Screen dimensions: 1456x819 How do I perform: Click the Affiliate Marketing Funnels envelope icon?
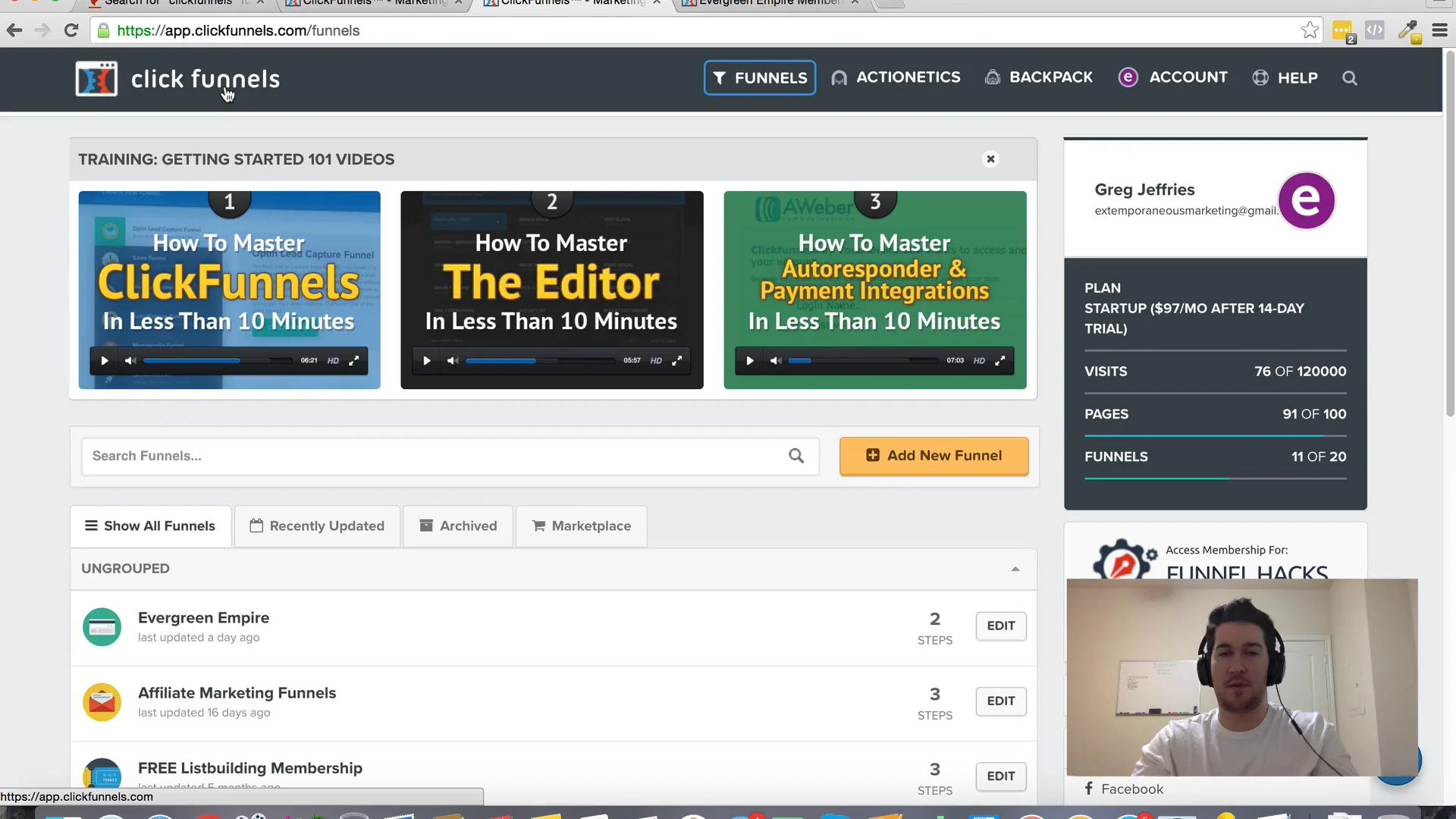tap(102, 702)
